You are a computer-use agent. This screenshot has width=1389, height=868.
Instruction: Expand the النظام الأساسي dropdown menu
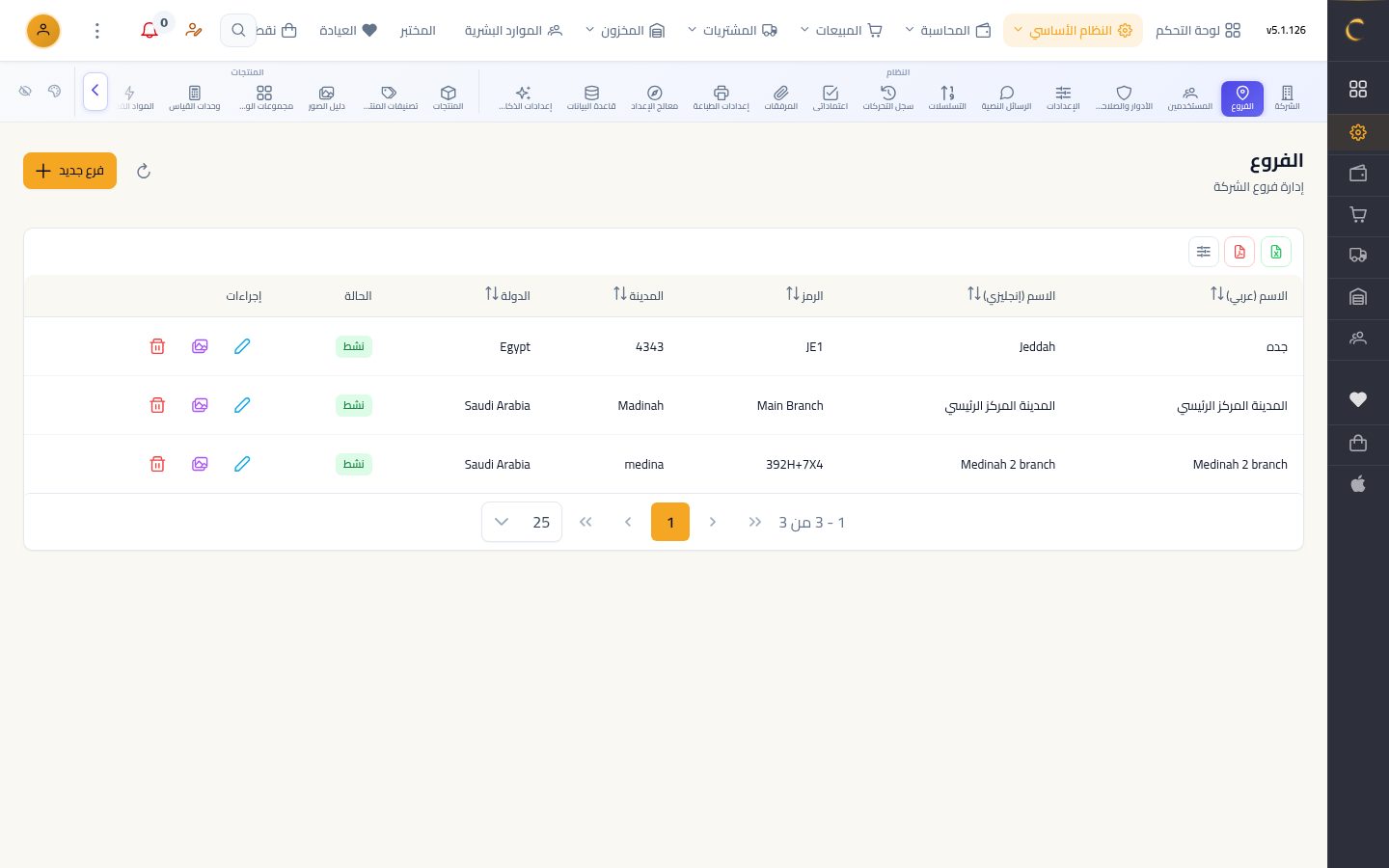(x=1073, y=31)
